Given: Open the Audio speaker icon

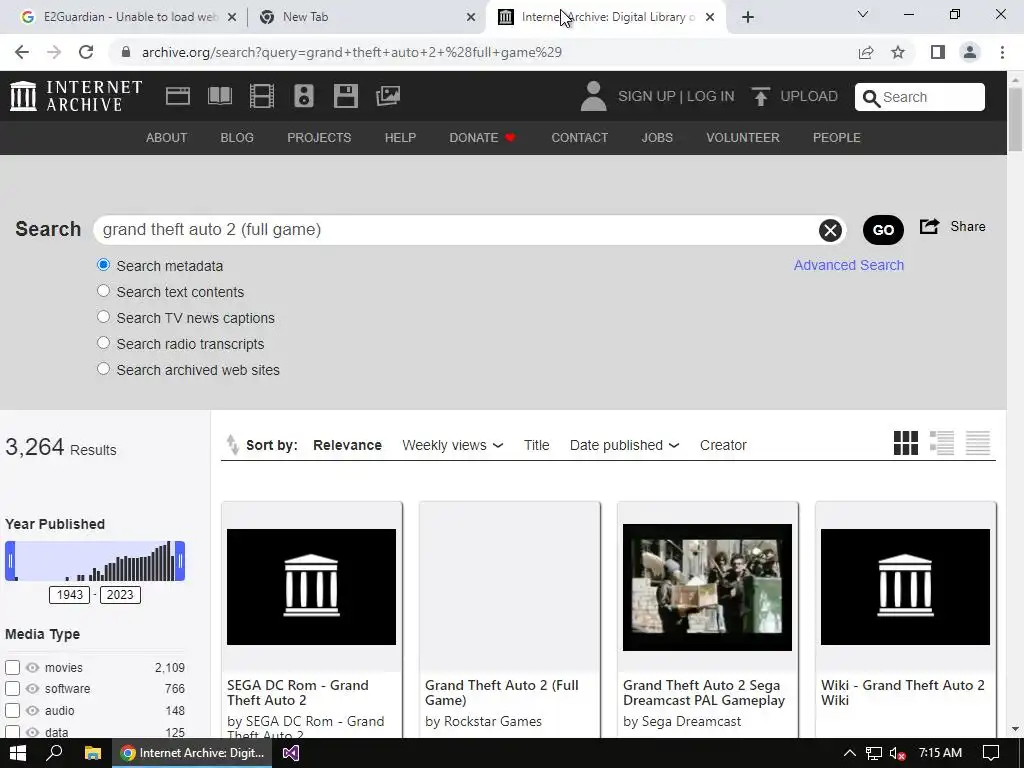Looking at the screenshot, I should pos(304,96).
